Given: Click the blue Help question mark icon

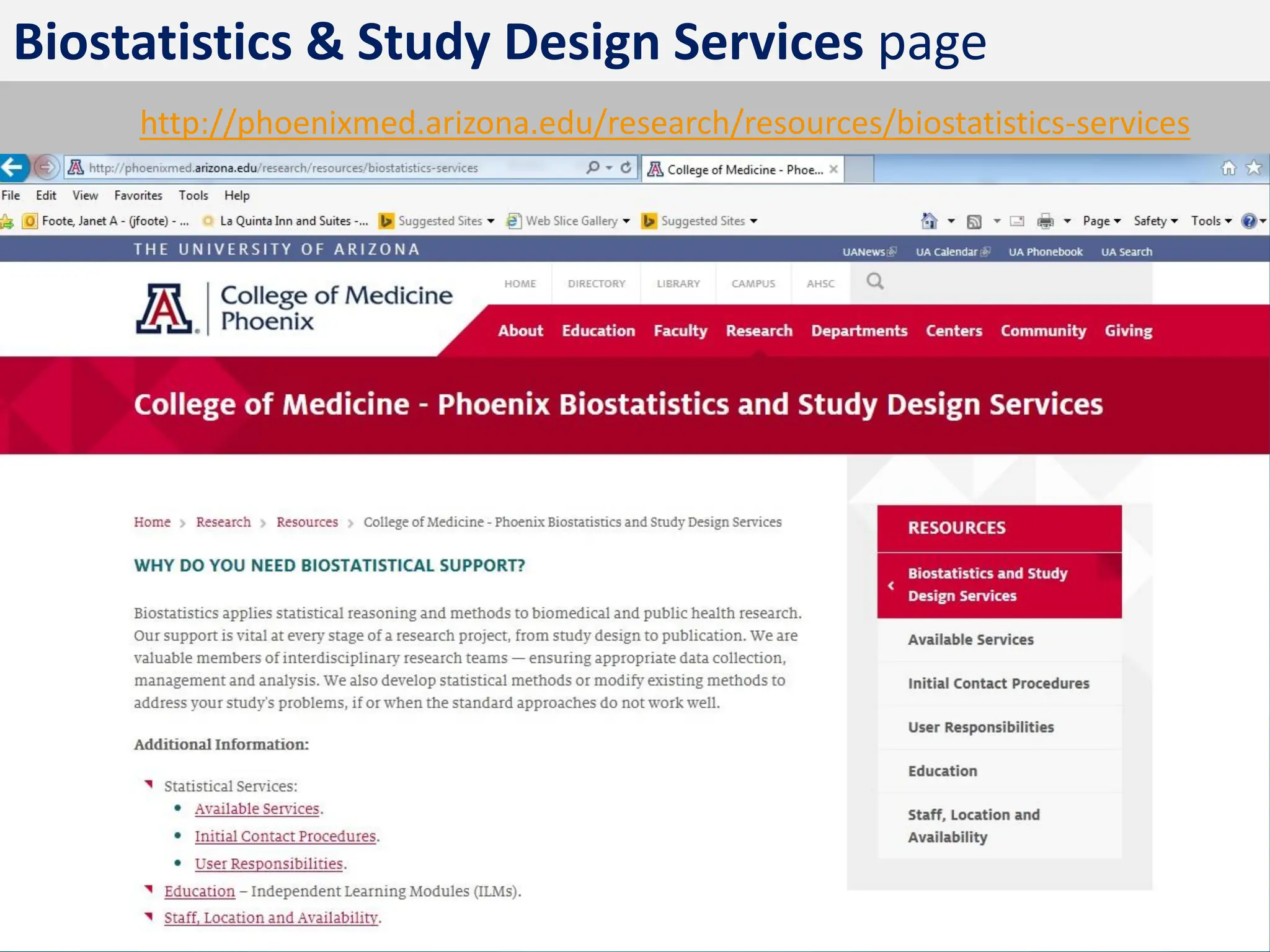Looking at the screenshot, I should pos(1249,221).
